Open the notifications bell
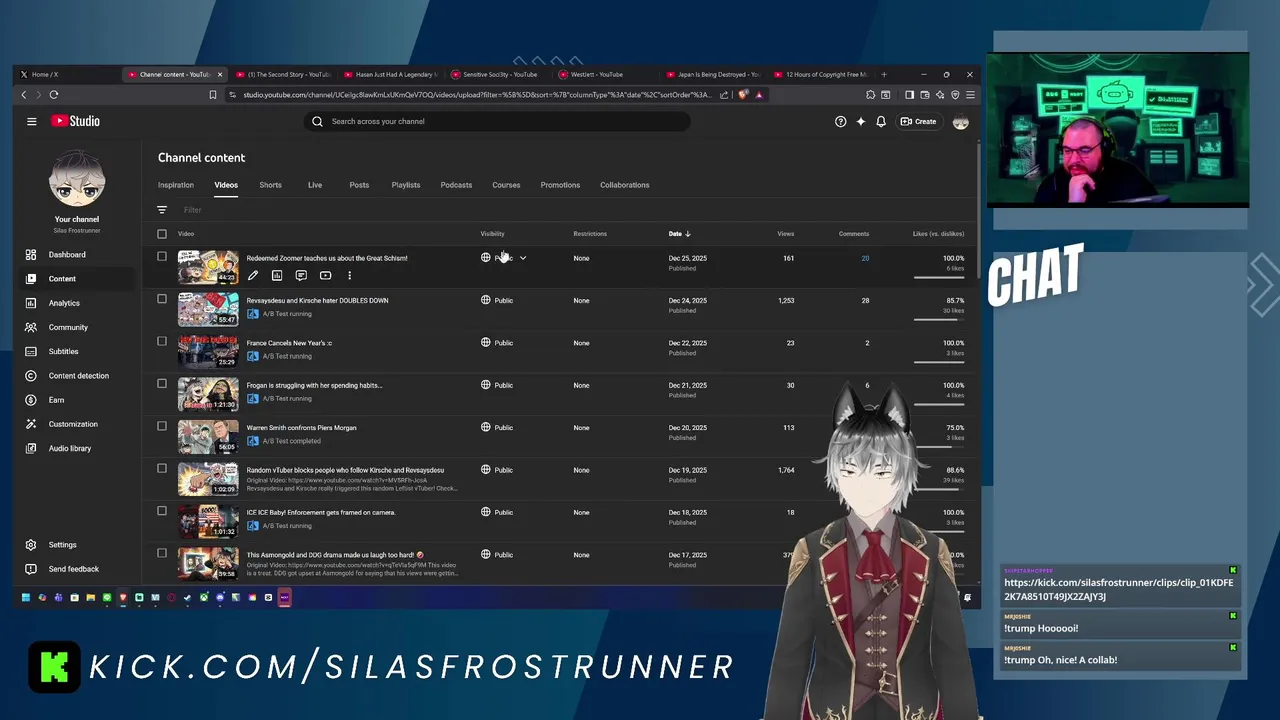This screenshot has width=1280, height=720. (881, 121)
